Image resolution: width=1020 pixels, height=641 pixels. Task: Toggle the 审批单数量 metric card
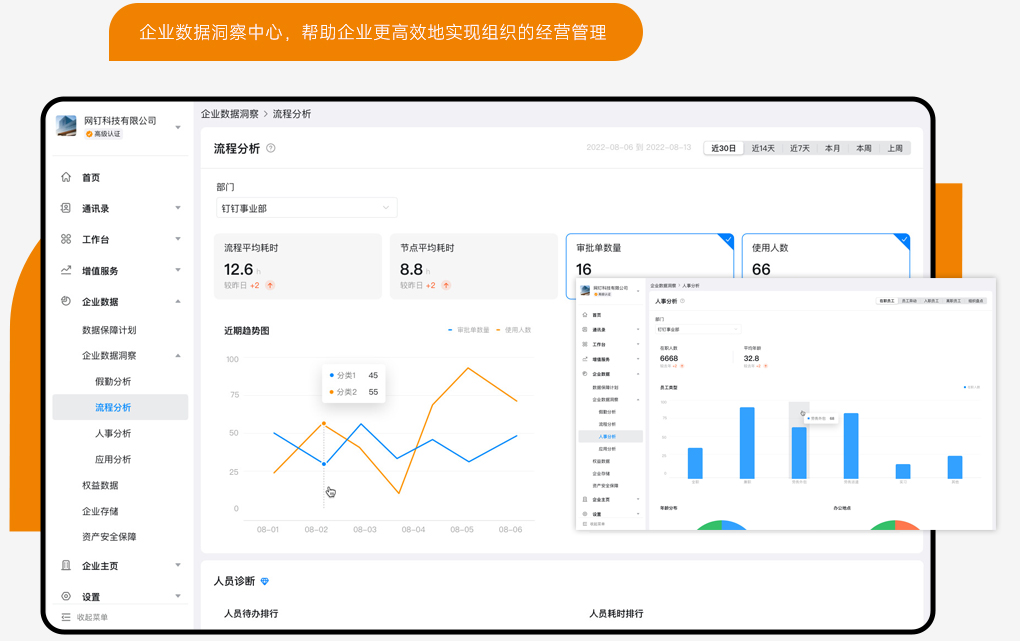[649, 258]
